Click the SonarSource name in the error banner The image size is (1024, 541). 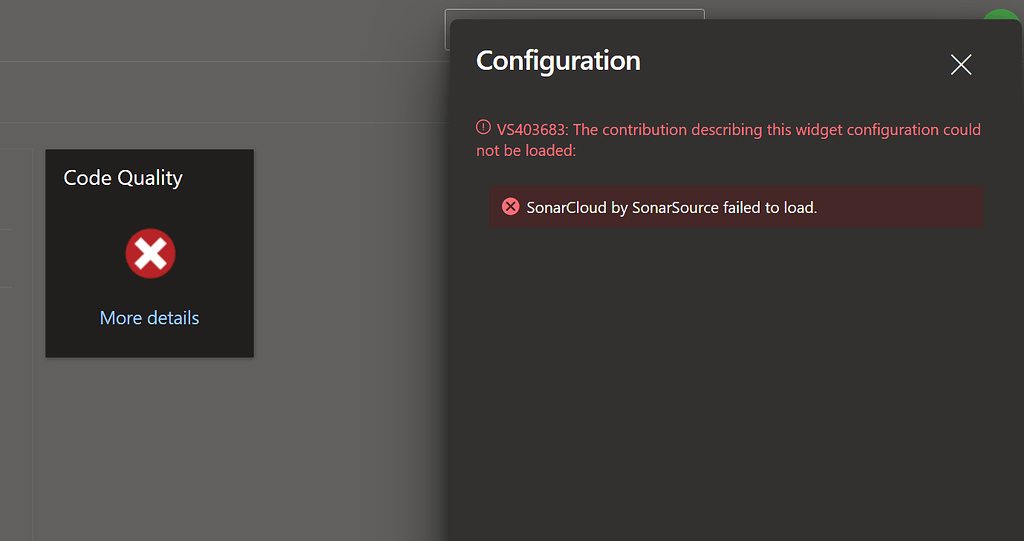(x=675, y=208)
